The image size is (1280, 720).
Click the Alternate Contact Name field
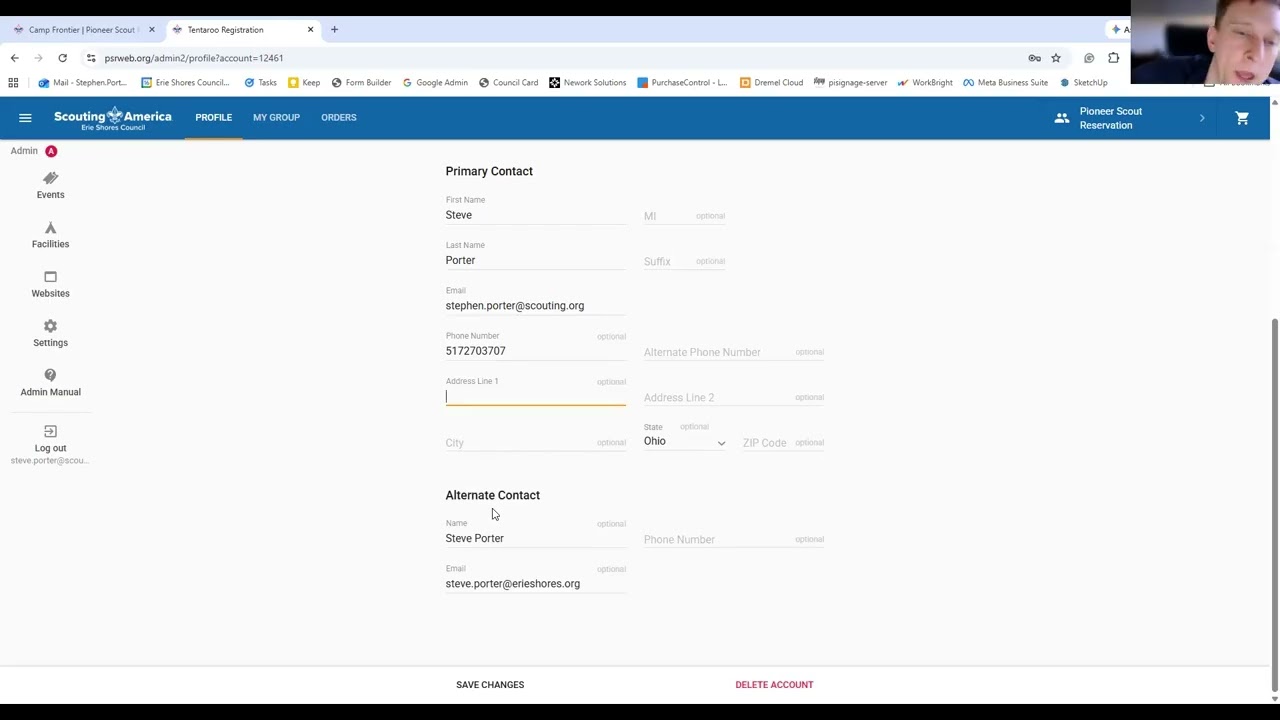[535, 538]
